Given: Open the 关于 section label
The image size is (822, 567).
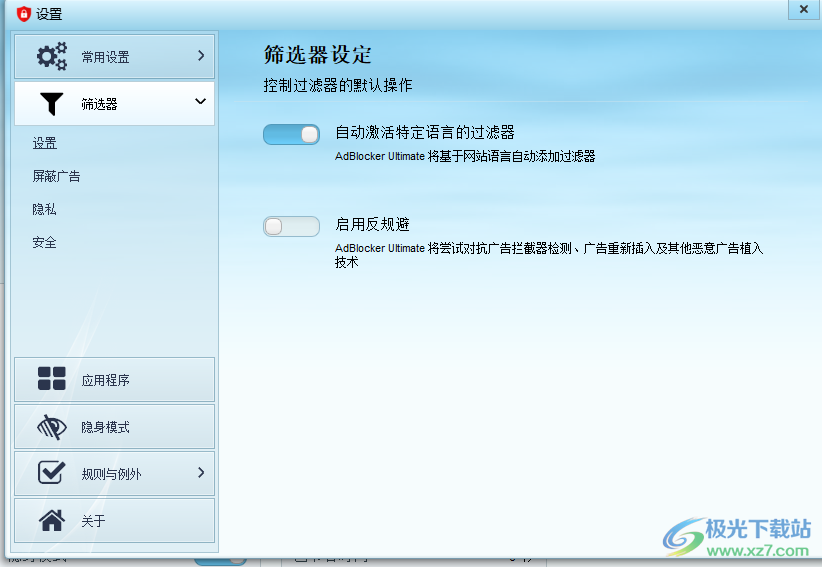Looking at the screenshot, I should click(x=93, y=521).
